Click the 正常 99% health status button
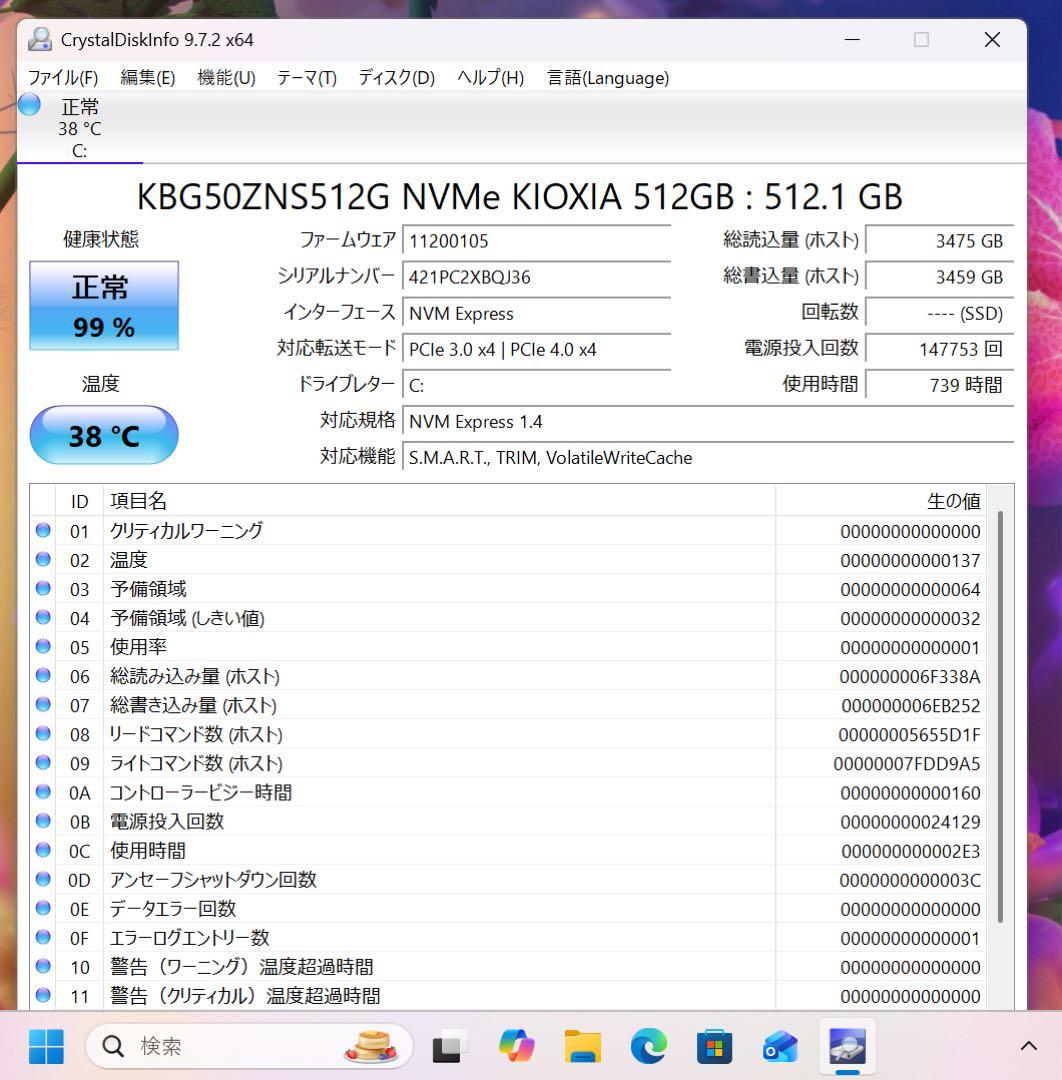 tap(103, 306)
